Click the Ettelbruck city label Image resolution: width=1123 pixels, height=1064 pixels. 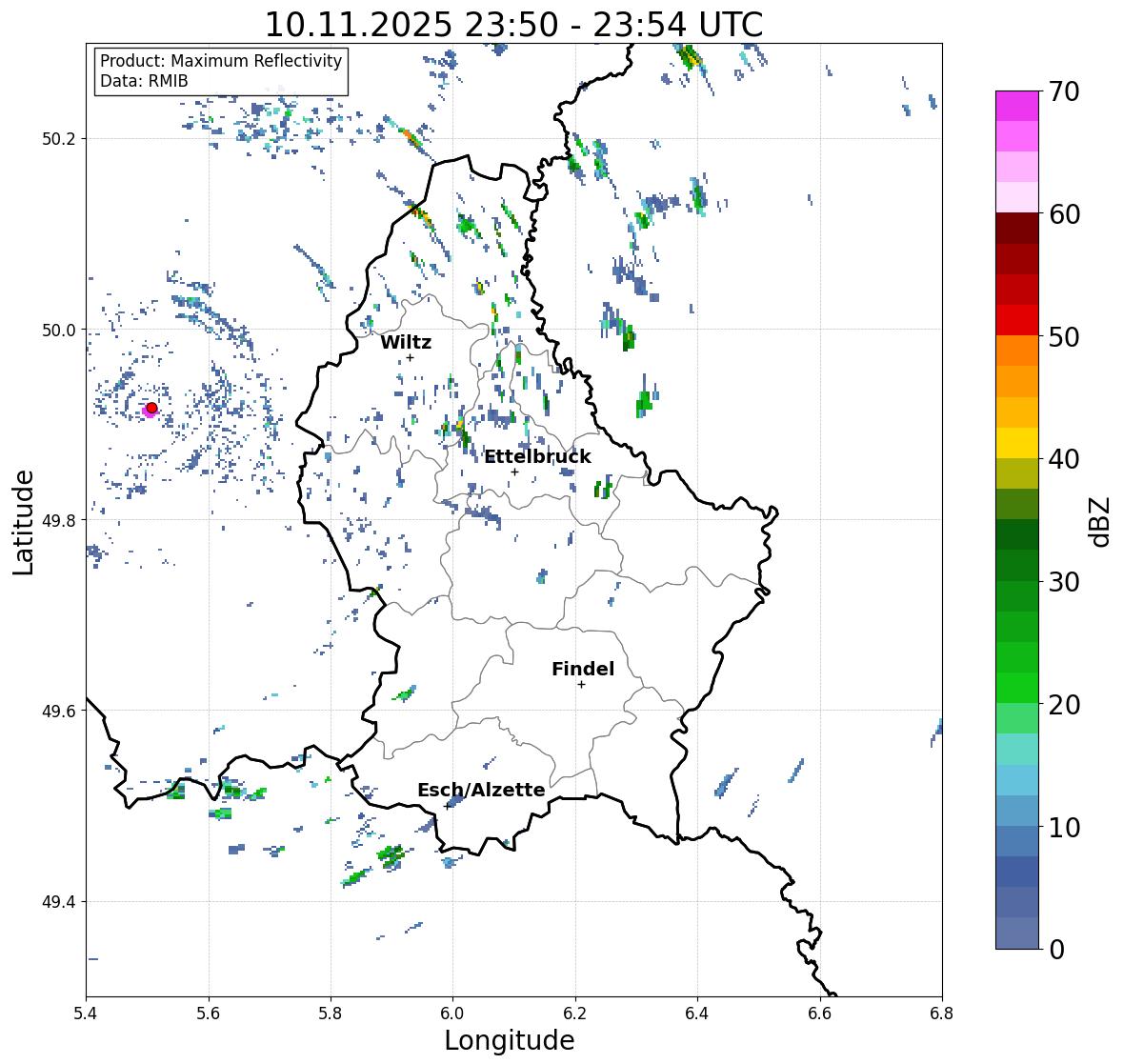pos(537,457)
